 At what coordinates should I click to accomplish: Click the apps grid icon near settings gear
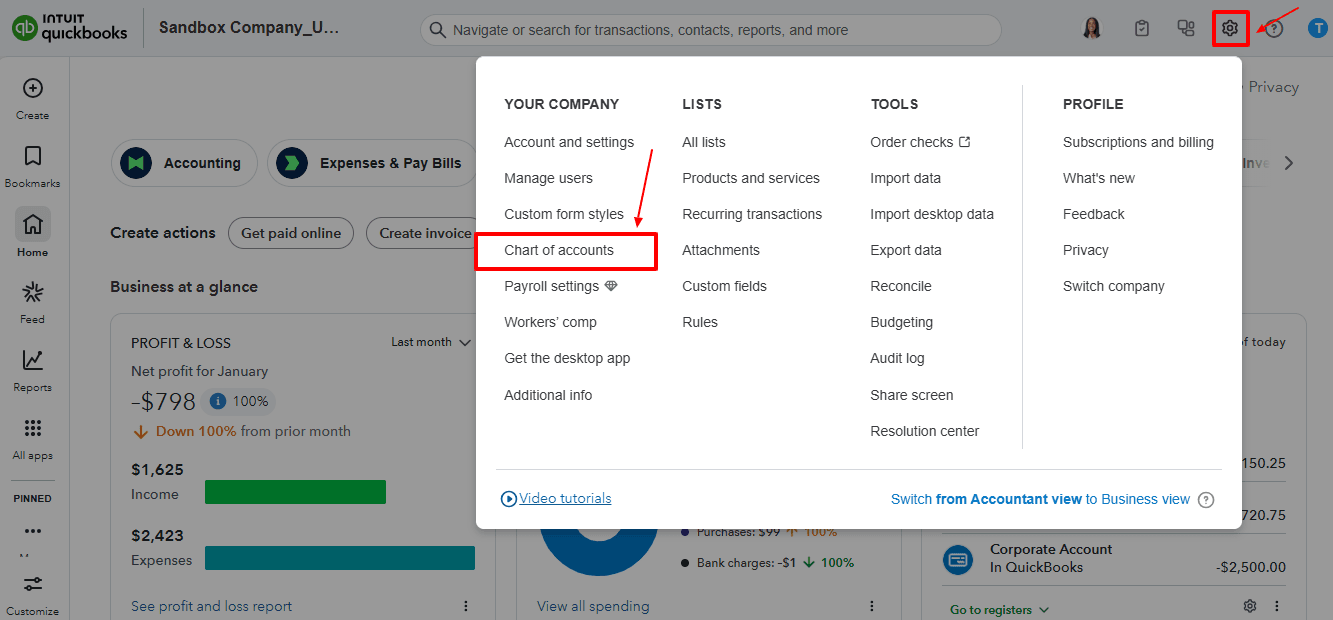1185,28
